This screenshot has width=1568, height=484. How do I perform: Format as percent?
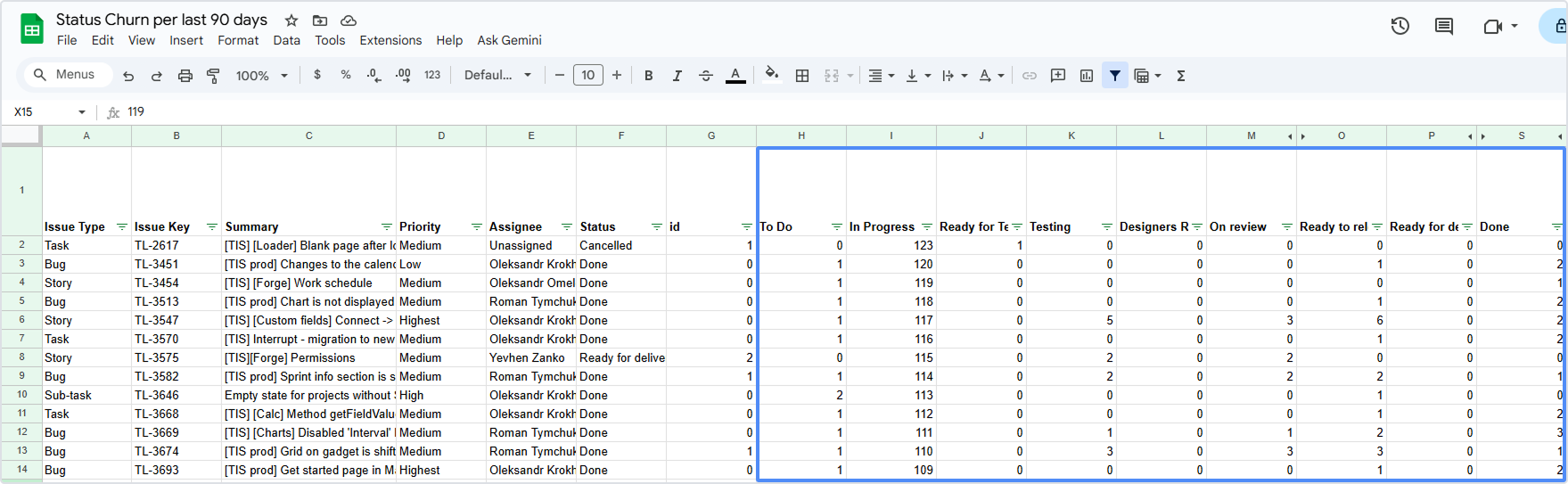[x=346, y=76]
